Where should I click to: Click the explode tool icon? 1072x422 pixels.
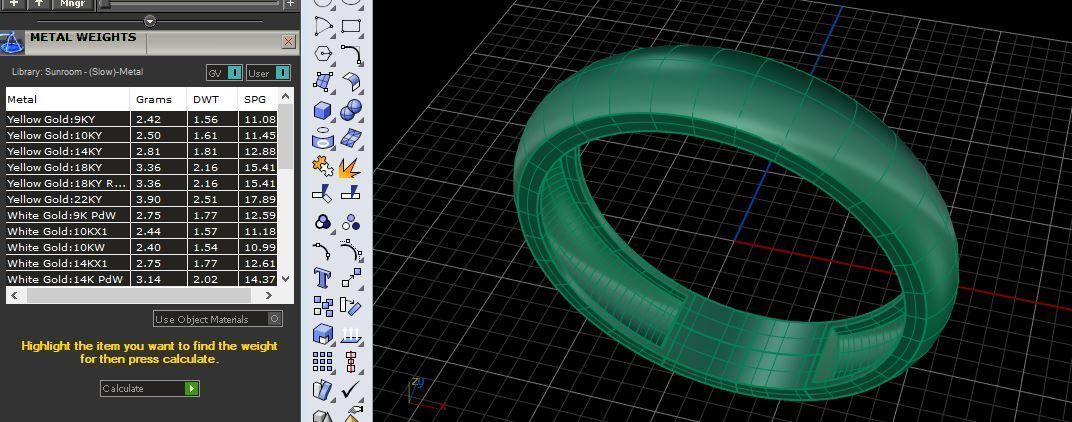[x=351, y=166]
